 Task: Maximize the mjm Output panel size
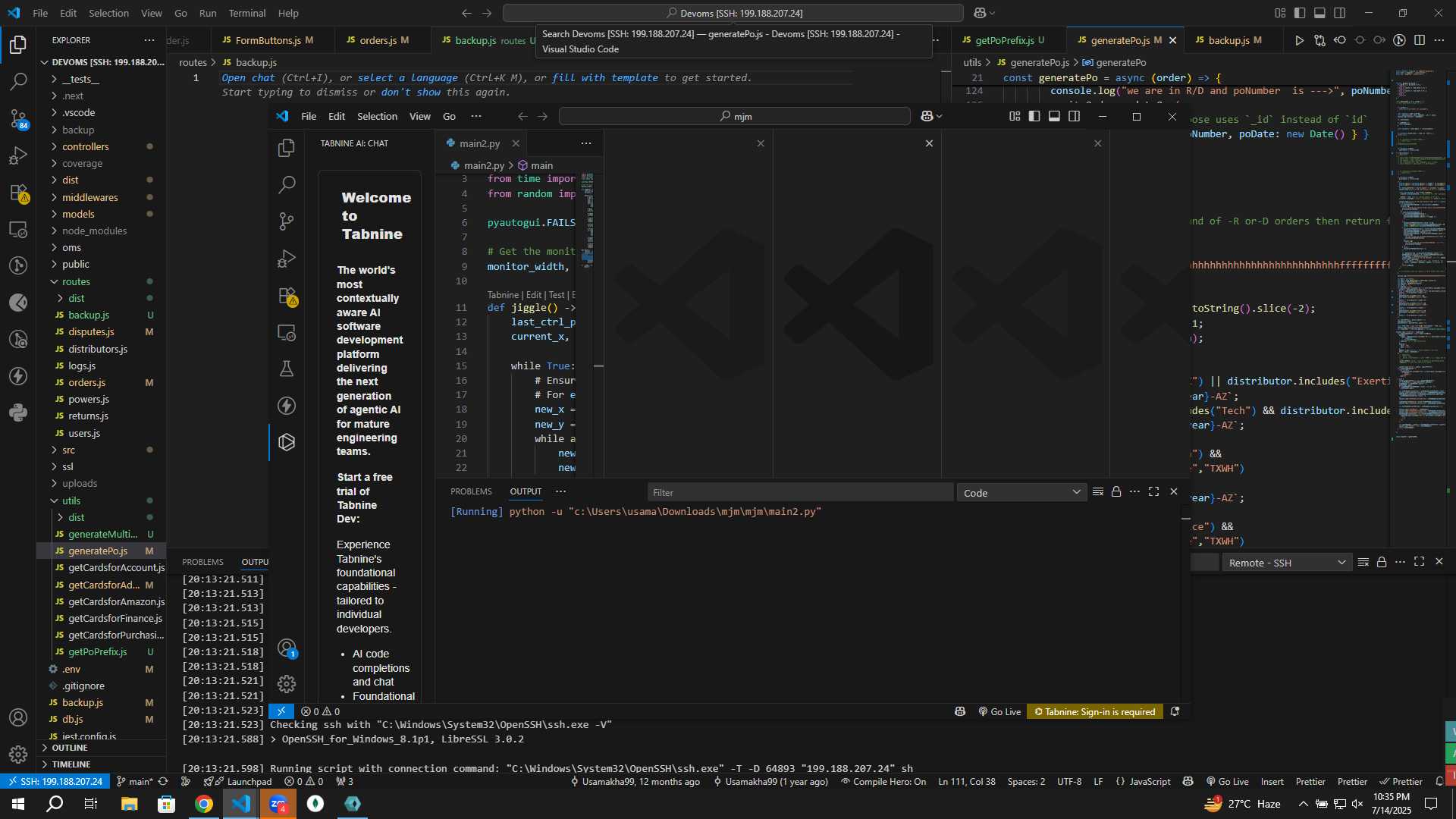(1153, 492)
